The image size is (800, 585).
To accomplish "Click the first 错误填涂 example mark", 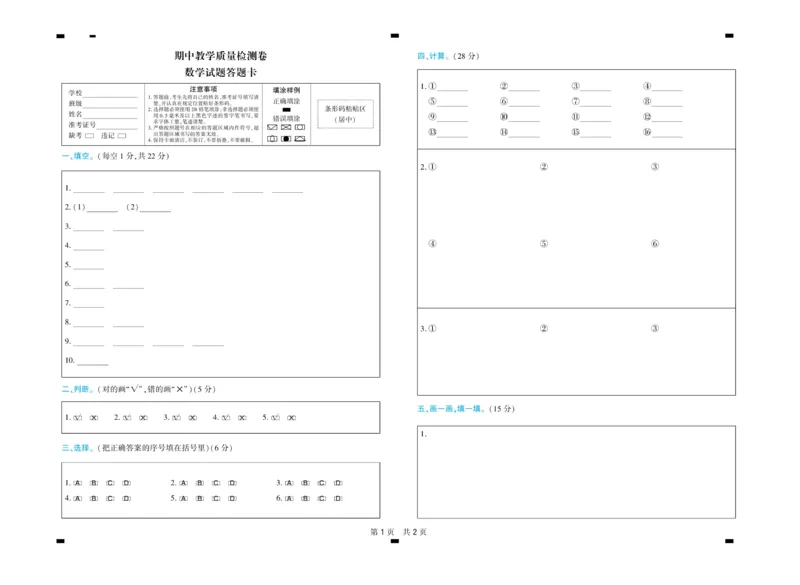I will (x=274, y=127).
